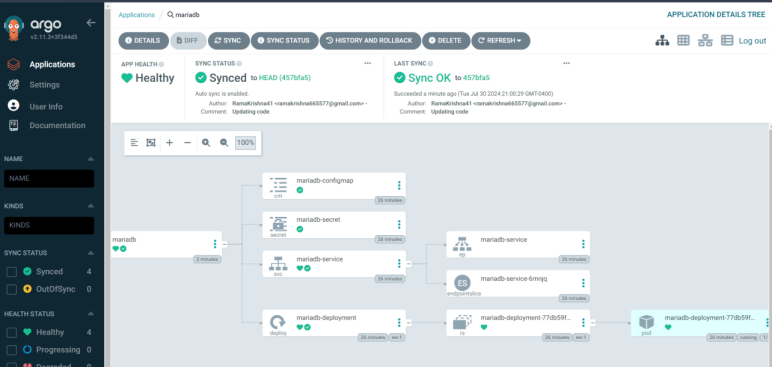This screenshot has width=772, height=367.
Task: Collapse the sidebar with the back arrow
Action: [x=91, y=23]
